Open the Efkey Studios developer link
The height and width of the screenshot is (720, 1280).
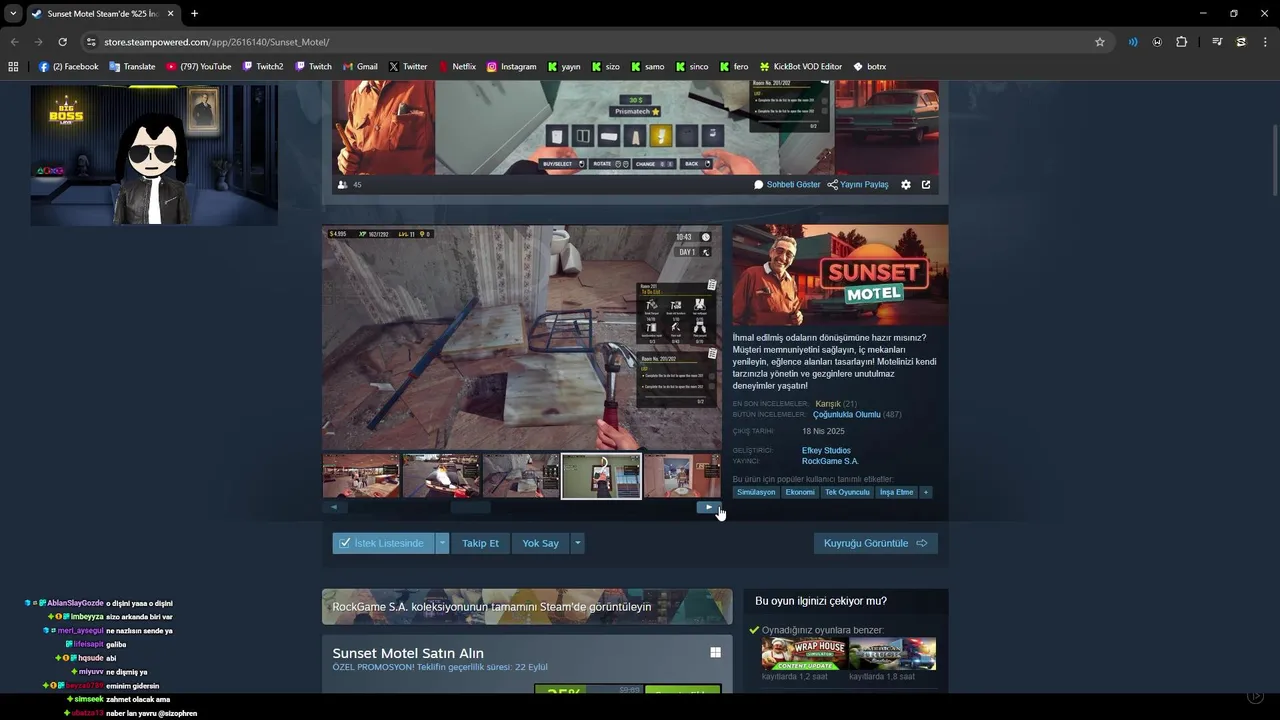coord(826,451)
